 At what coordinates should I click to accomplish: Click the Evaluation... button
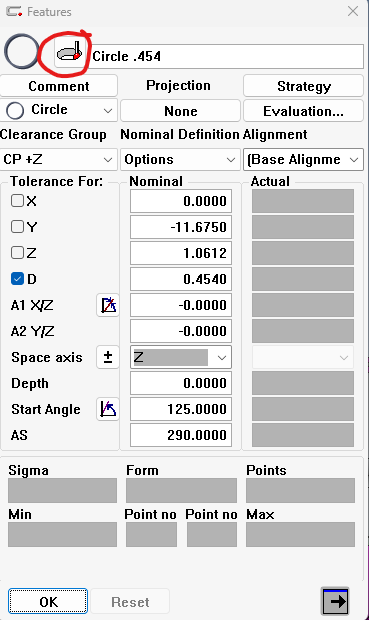303,111
